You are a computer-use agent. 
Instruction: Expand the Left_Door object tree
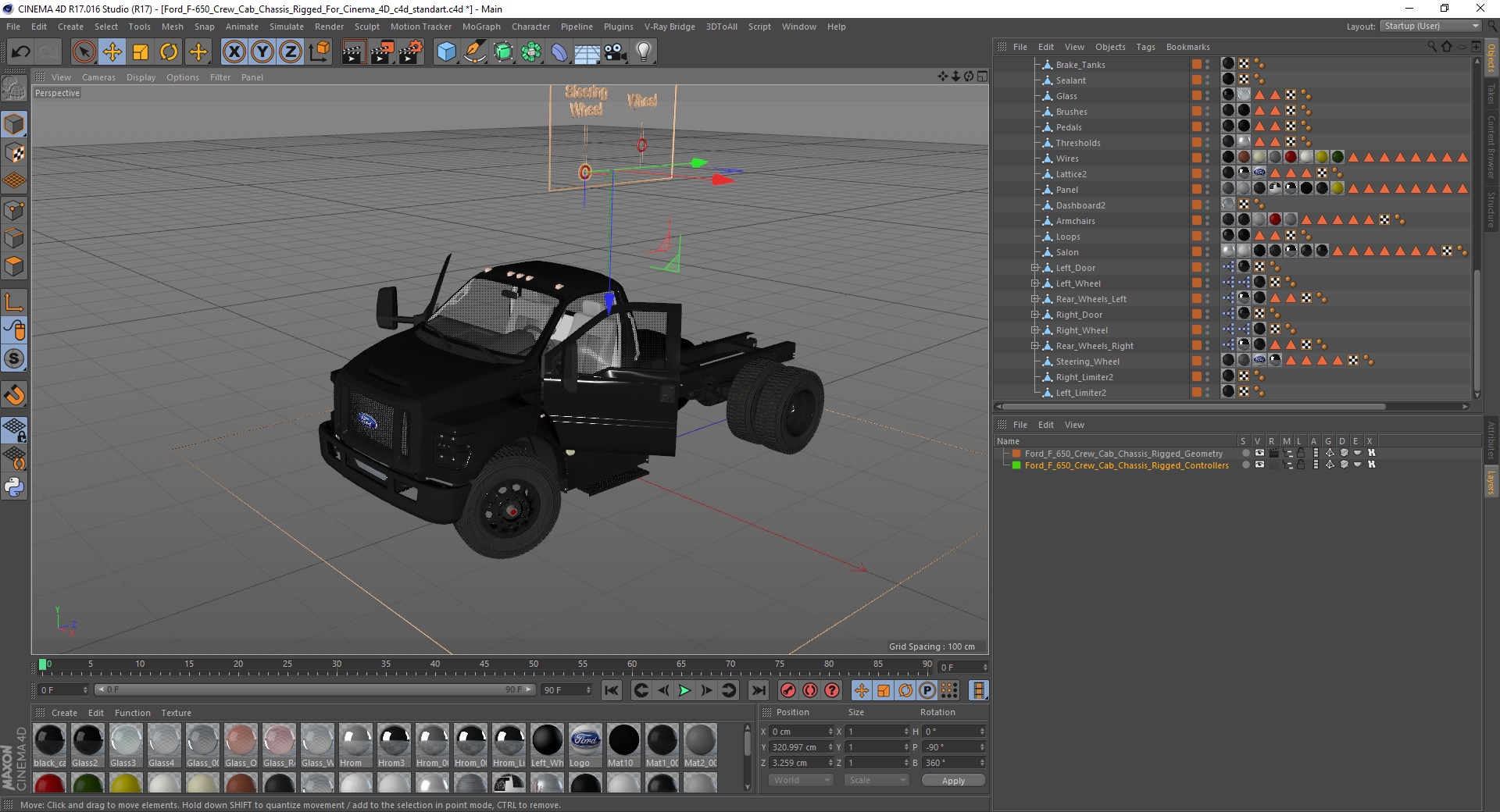pos(1035,268)
